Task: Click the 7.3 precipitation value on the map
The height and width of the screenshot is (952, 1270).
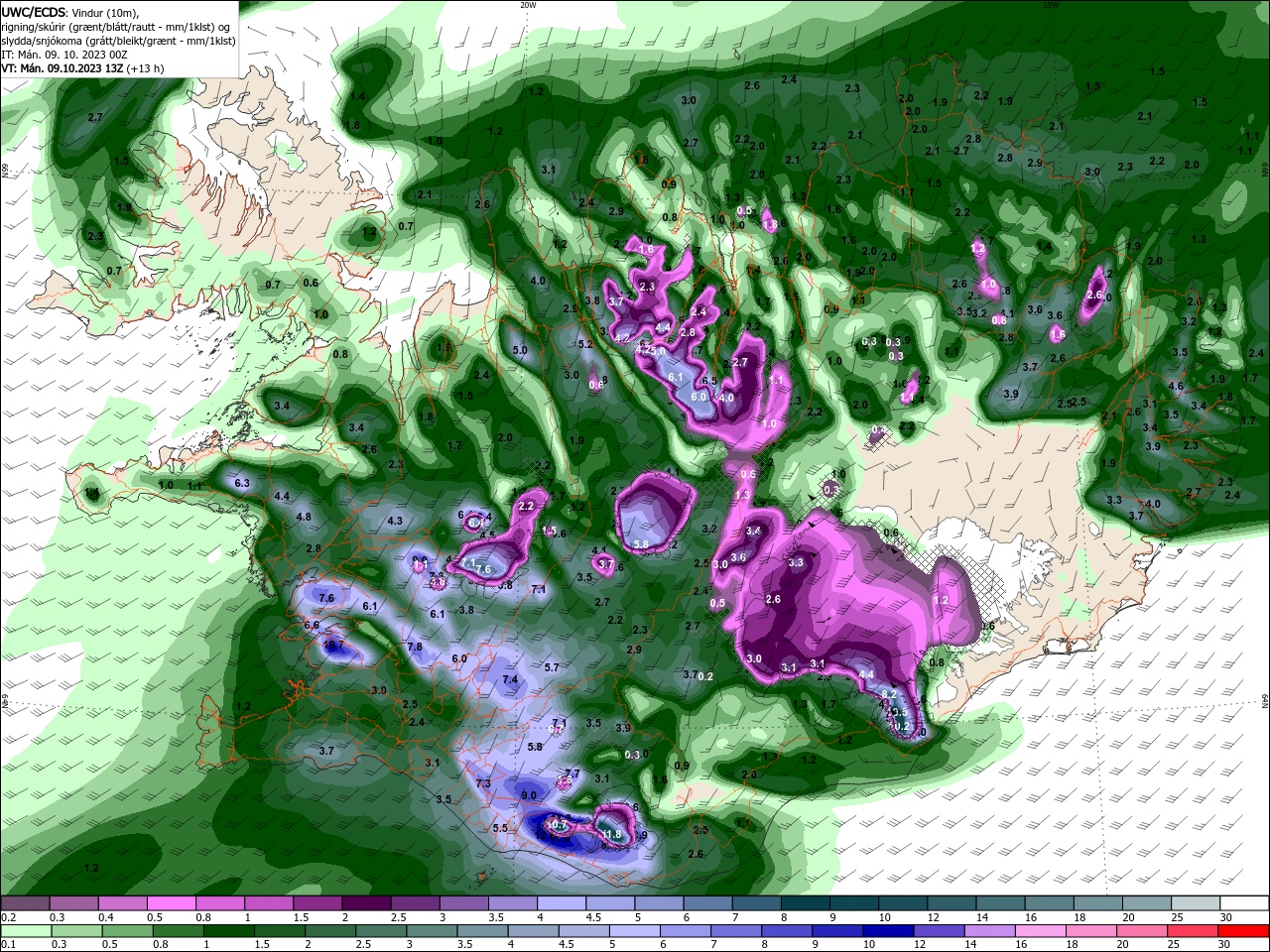Action: point(484,783)
